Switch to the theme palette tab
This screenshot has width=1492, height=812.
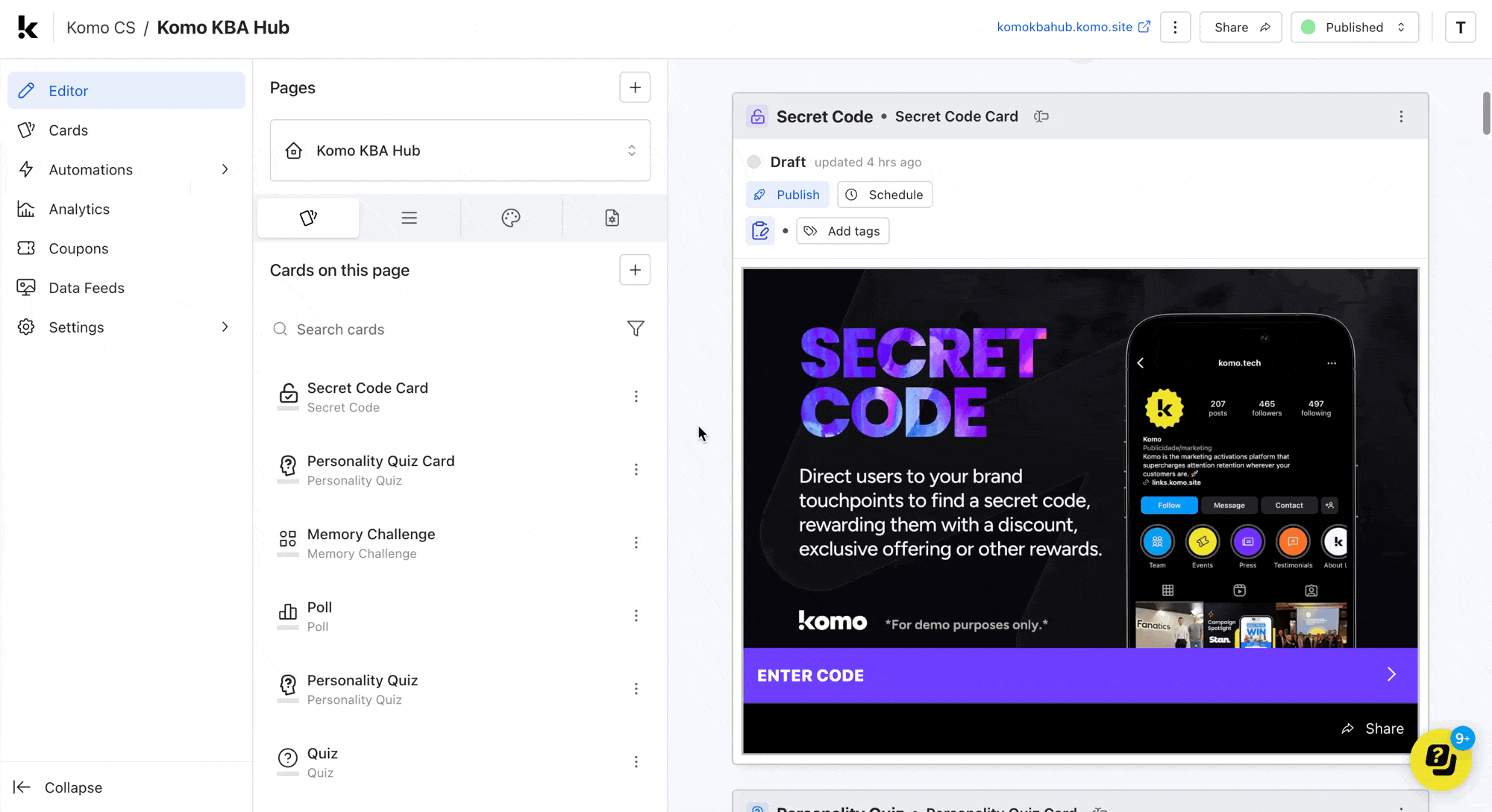click(511, 218)
